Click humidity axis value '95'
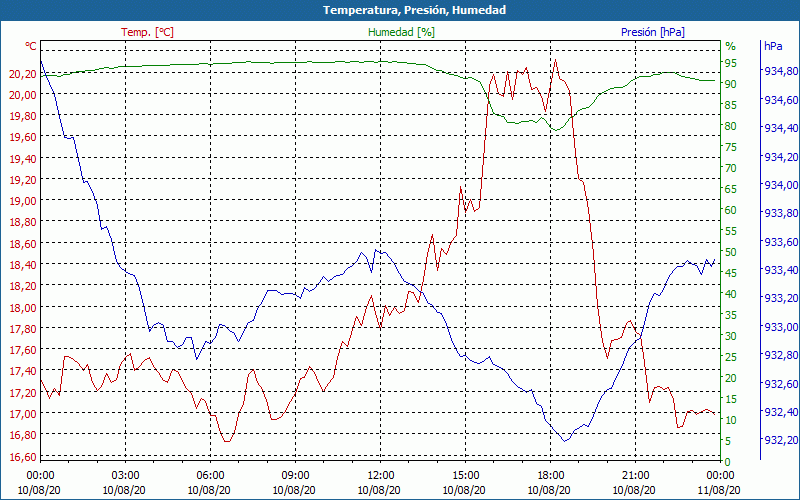The image size is (800, 500). 731,63
